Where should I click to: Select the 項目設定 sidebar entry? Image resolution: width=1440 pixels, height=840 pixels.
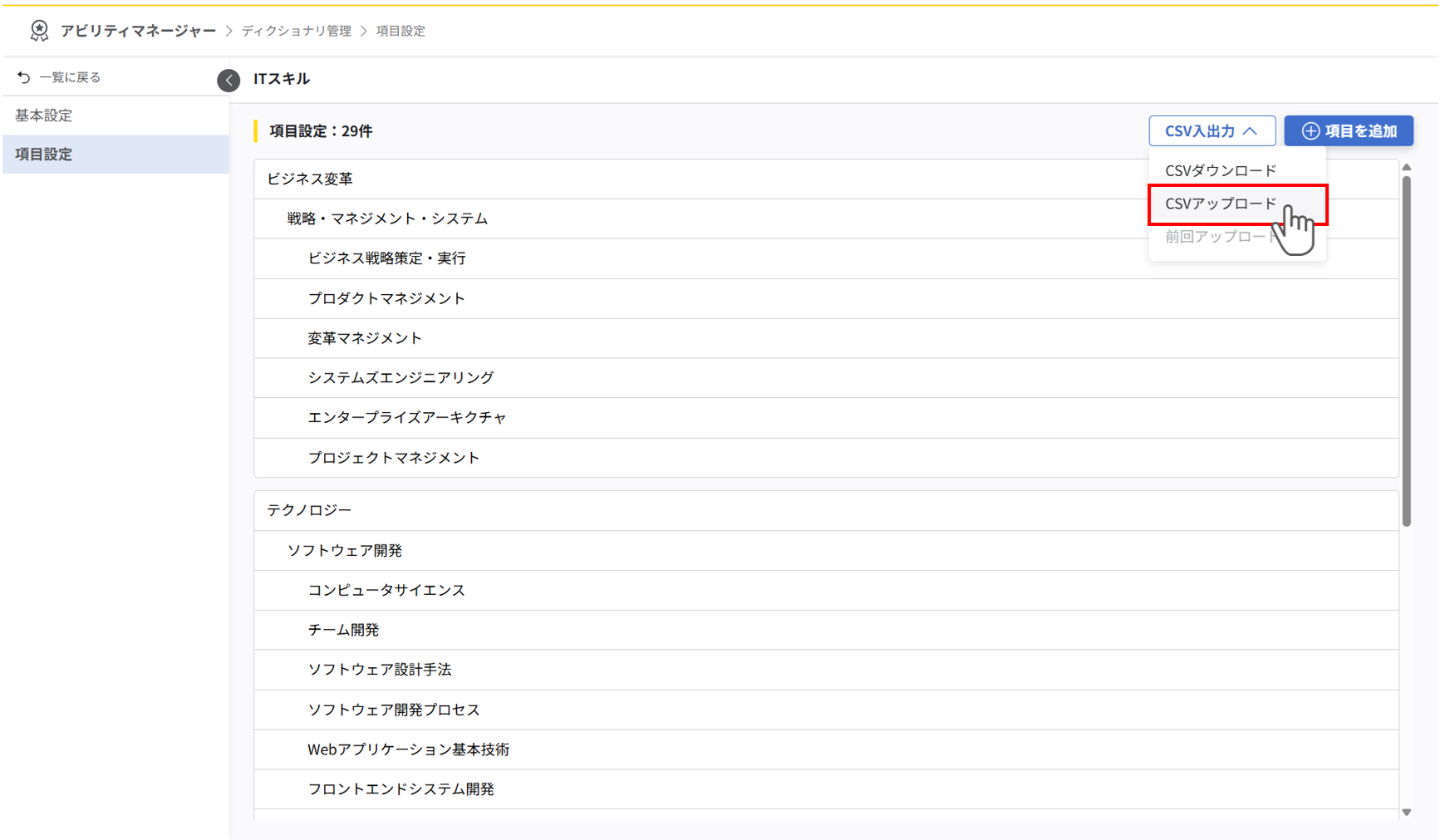[42, 154]
